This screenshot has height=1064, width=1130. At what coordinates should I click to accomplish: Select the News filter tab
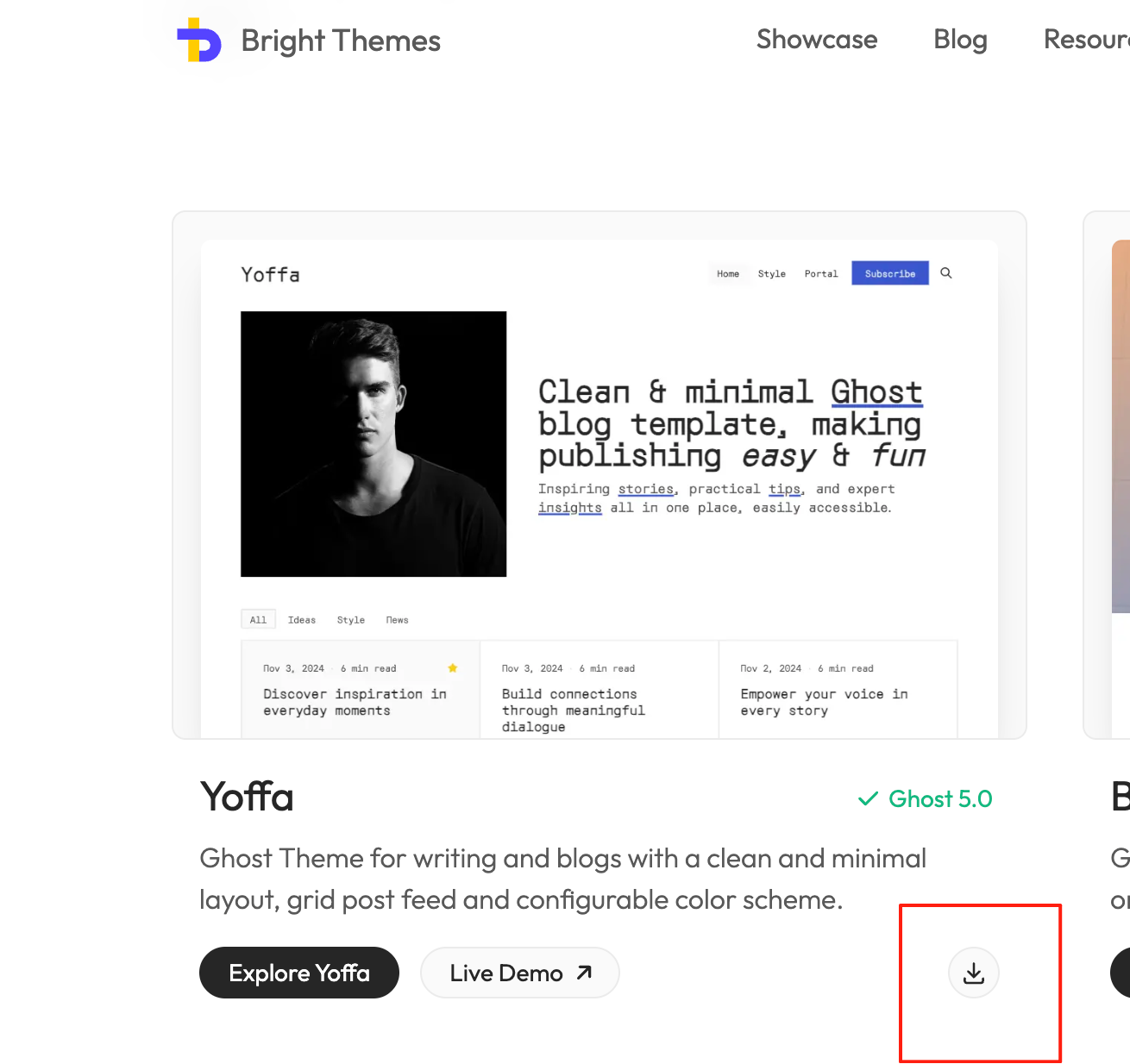pos(398,620)
